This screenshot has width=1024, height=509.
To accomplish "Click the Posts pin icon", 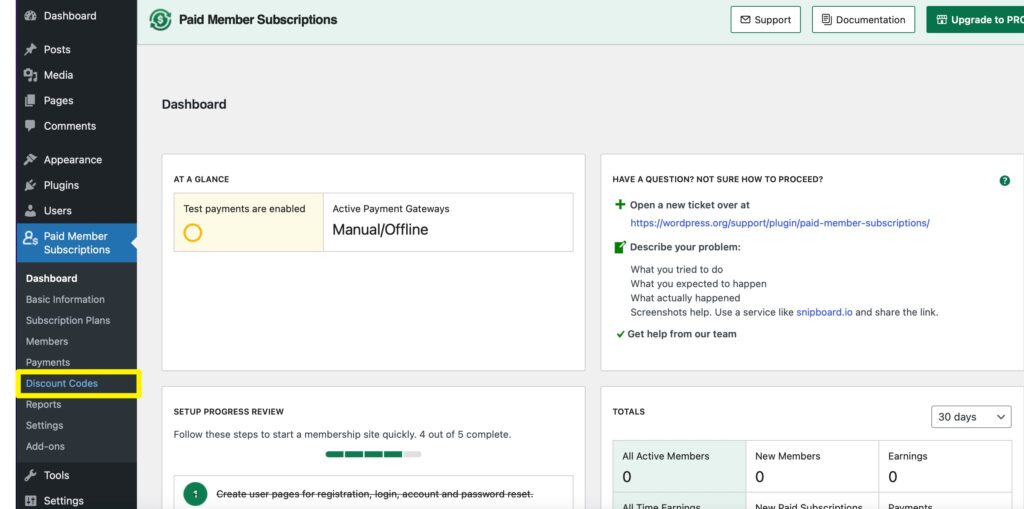I will 30,50.
